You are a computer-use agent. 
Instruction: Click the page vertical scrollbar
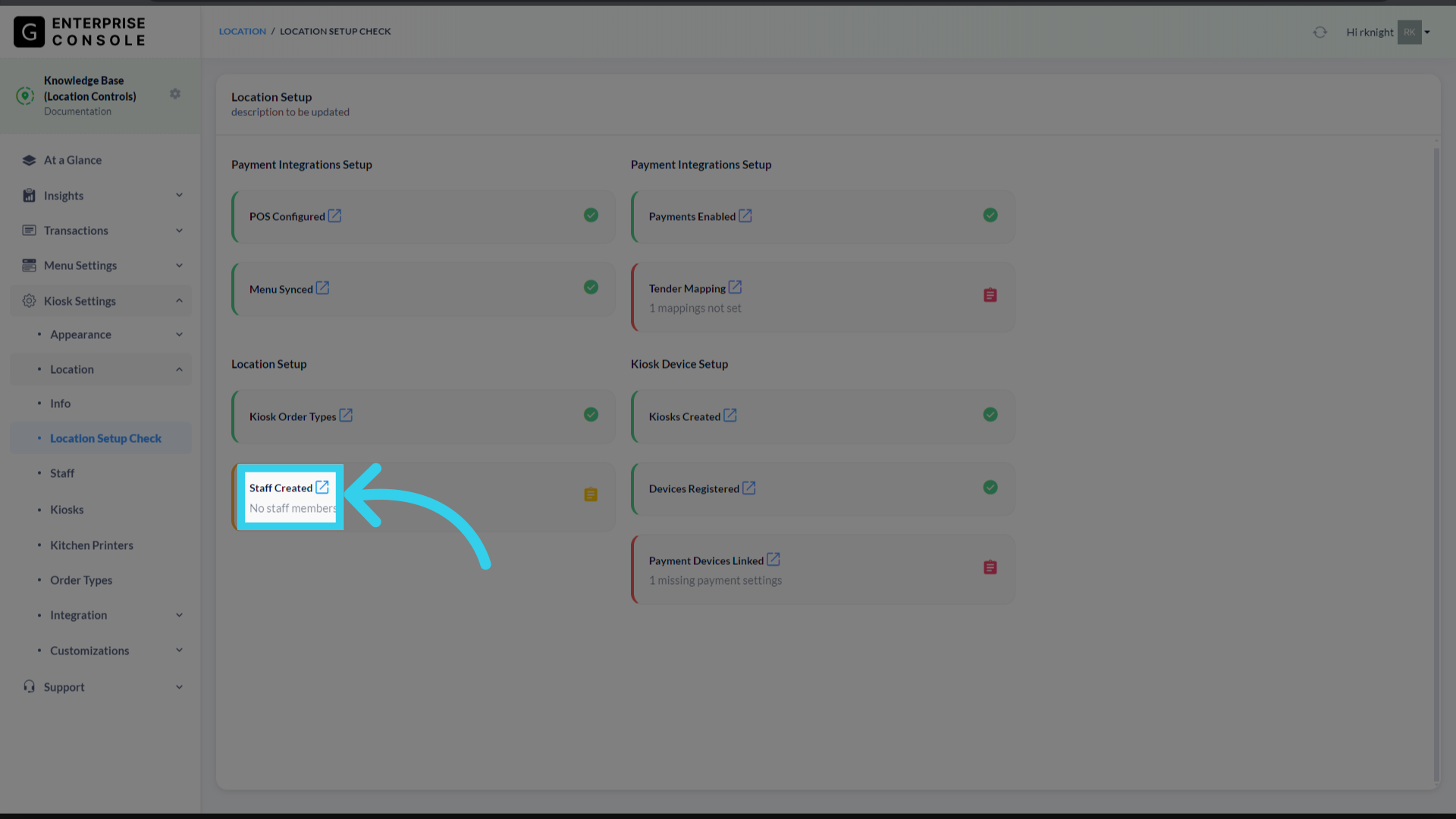coord(1436,464)
